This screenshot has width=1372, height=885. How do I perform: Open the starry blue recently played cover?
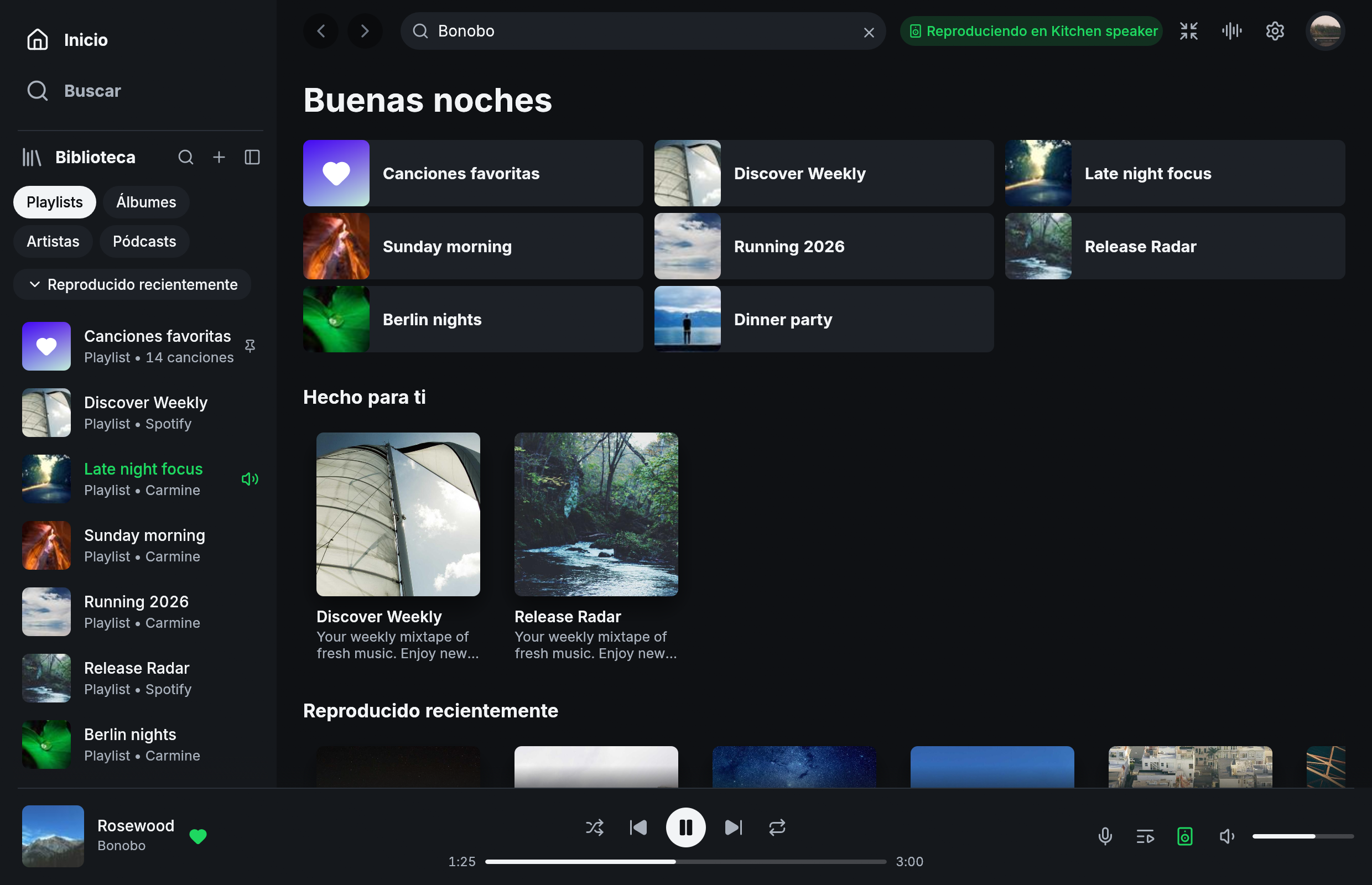point(794,767)
